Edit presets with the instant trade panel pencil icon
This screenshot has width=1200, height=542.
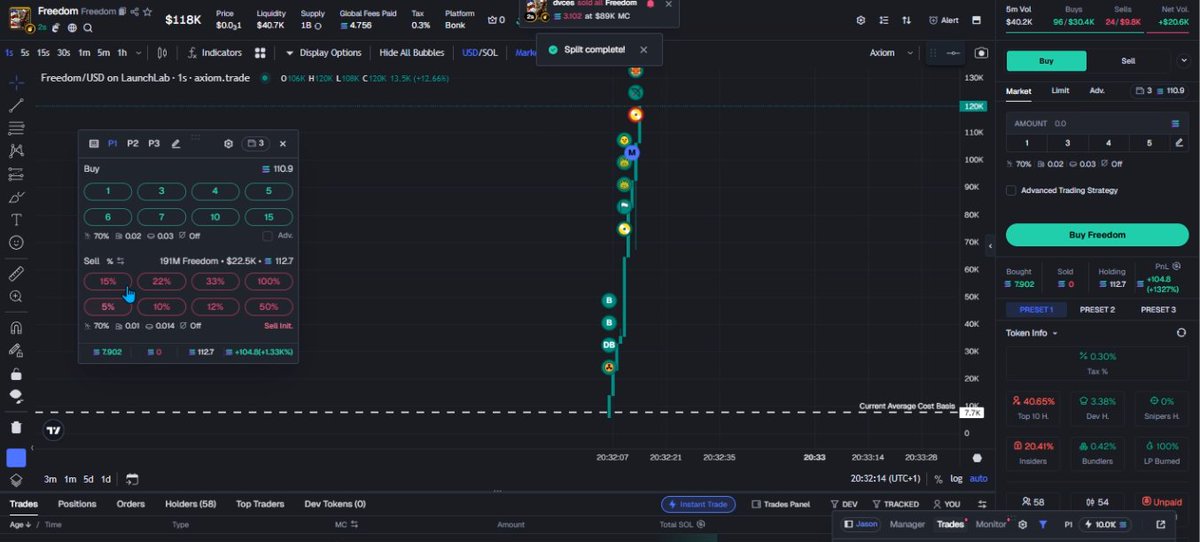[176, 144]
